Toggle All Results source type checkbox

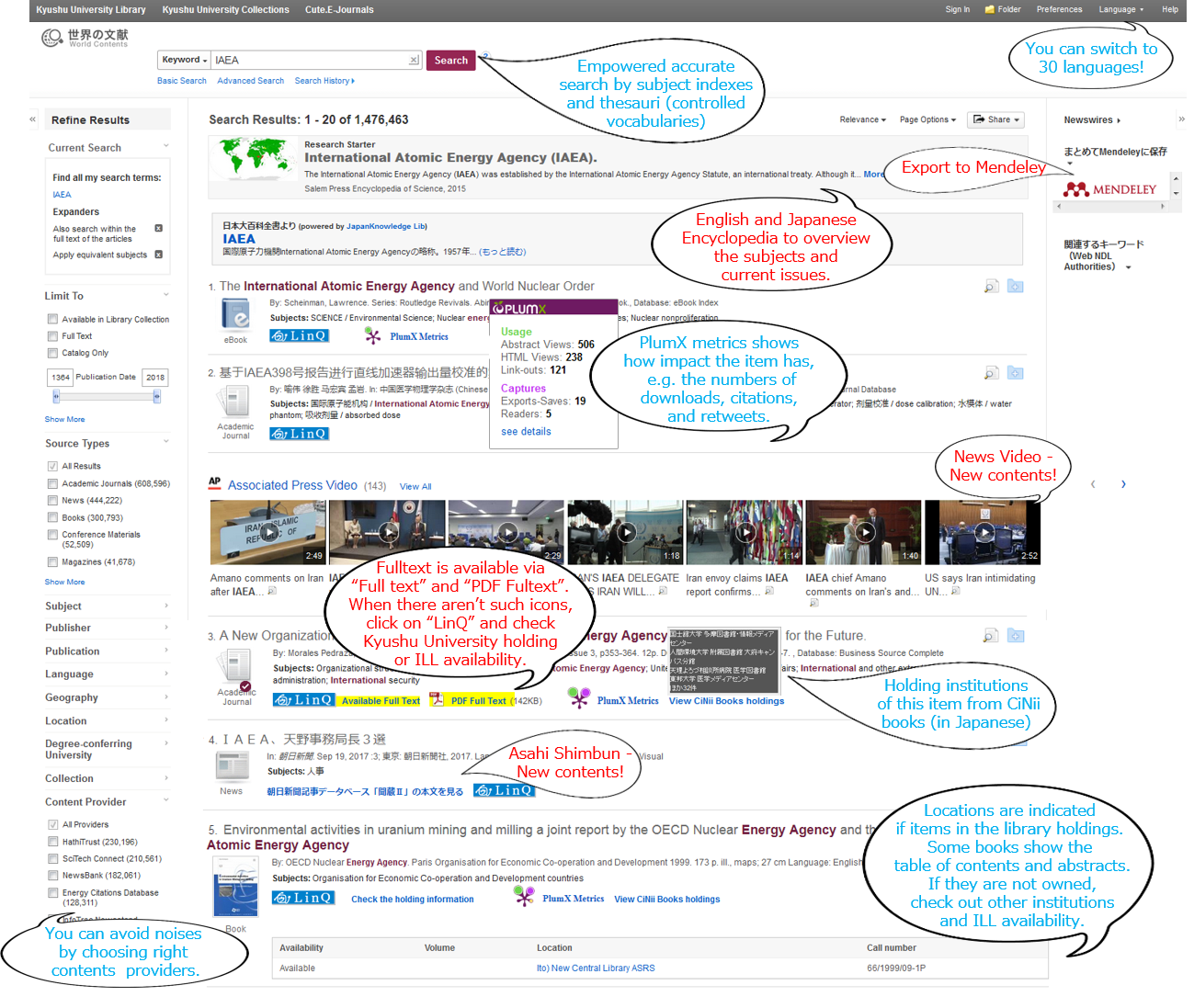[53, 466]
